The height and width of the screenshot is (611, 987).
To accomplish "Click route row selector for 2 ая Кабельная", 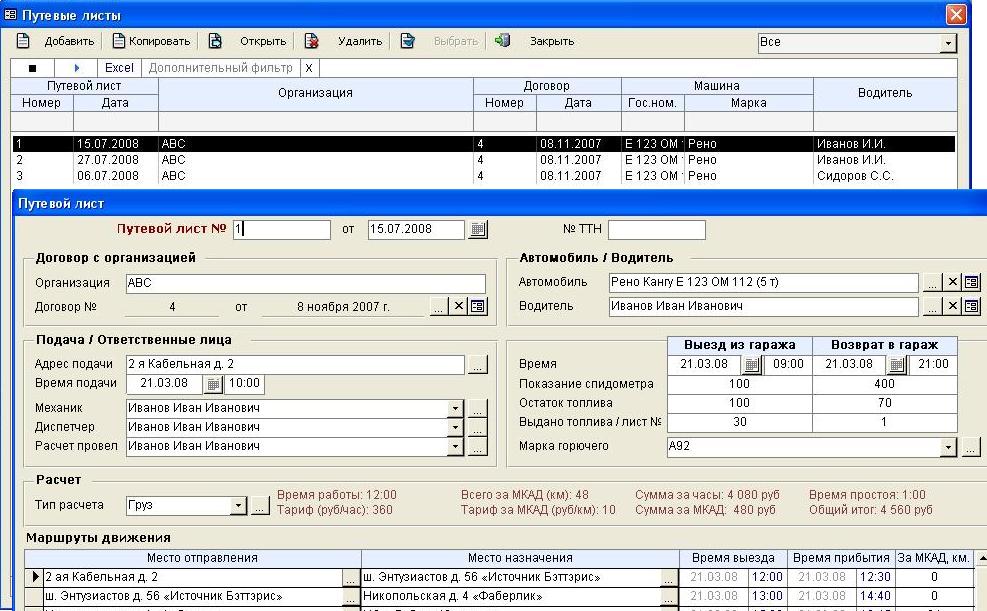I will pyautogui.click(x=34, y=577).
